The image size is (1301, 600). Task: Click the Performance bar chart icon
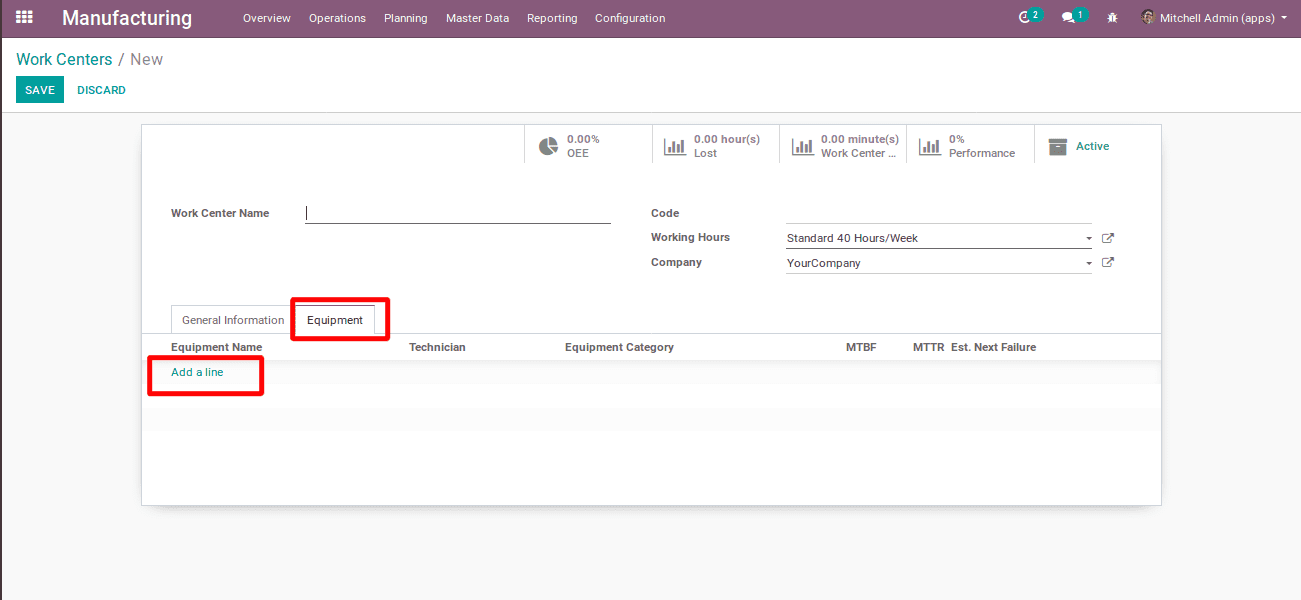tap(930, 146)
